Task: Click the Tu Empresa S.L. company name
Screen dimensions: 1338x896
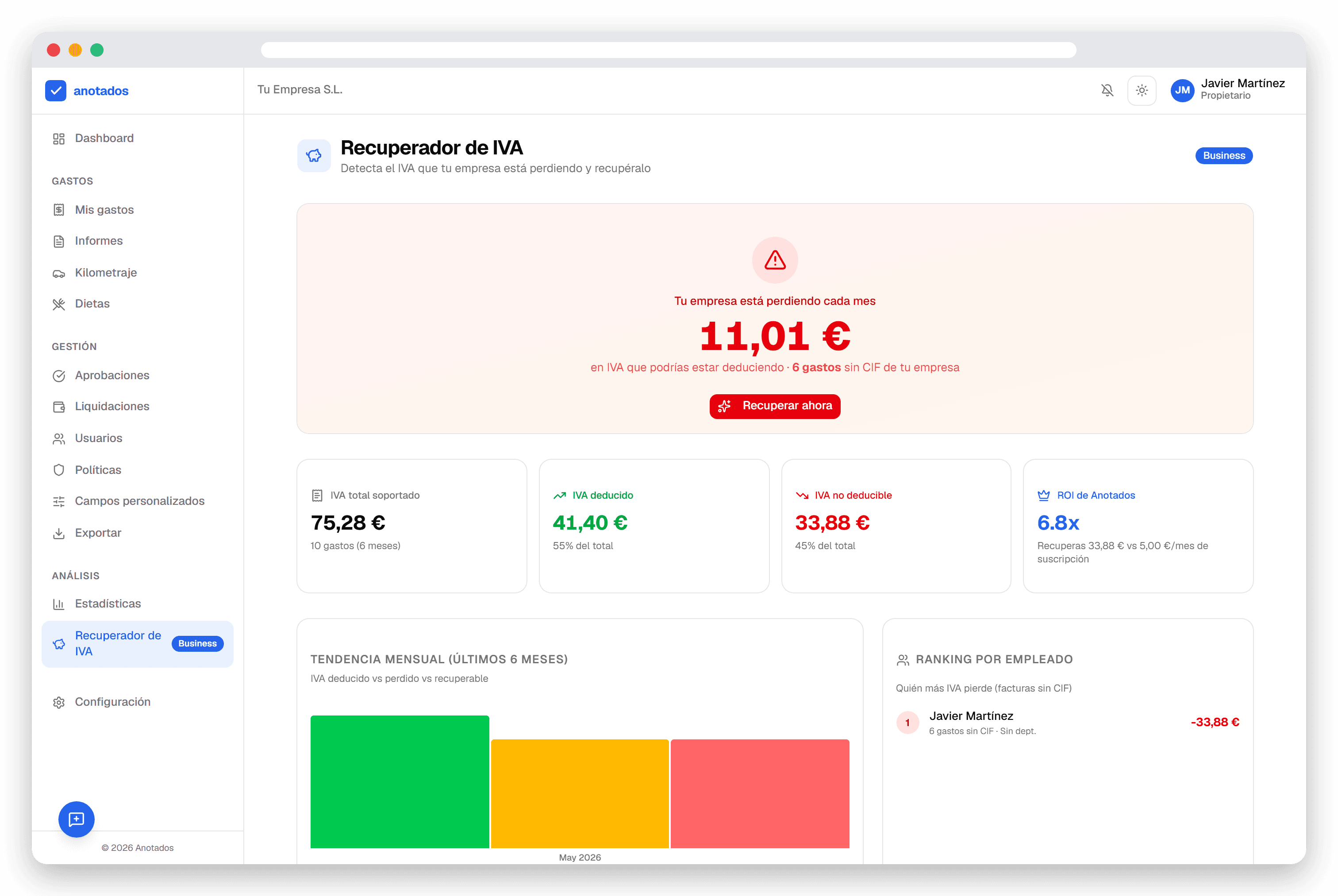Action: click(300, 90)
